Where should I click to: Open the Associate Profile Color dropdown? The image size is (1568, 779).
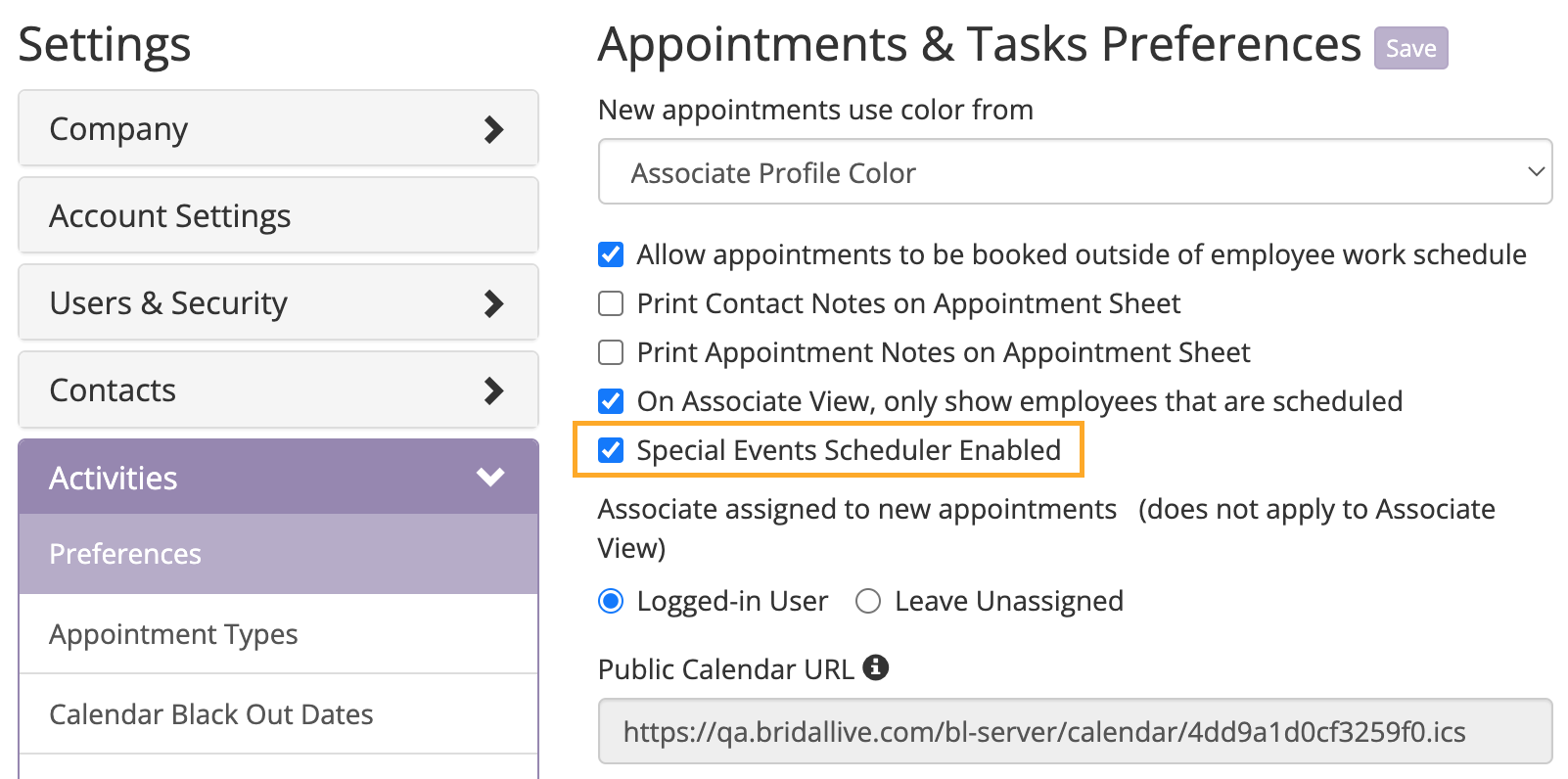pos(1075,172)
